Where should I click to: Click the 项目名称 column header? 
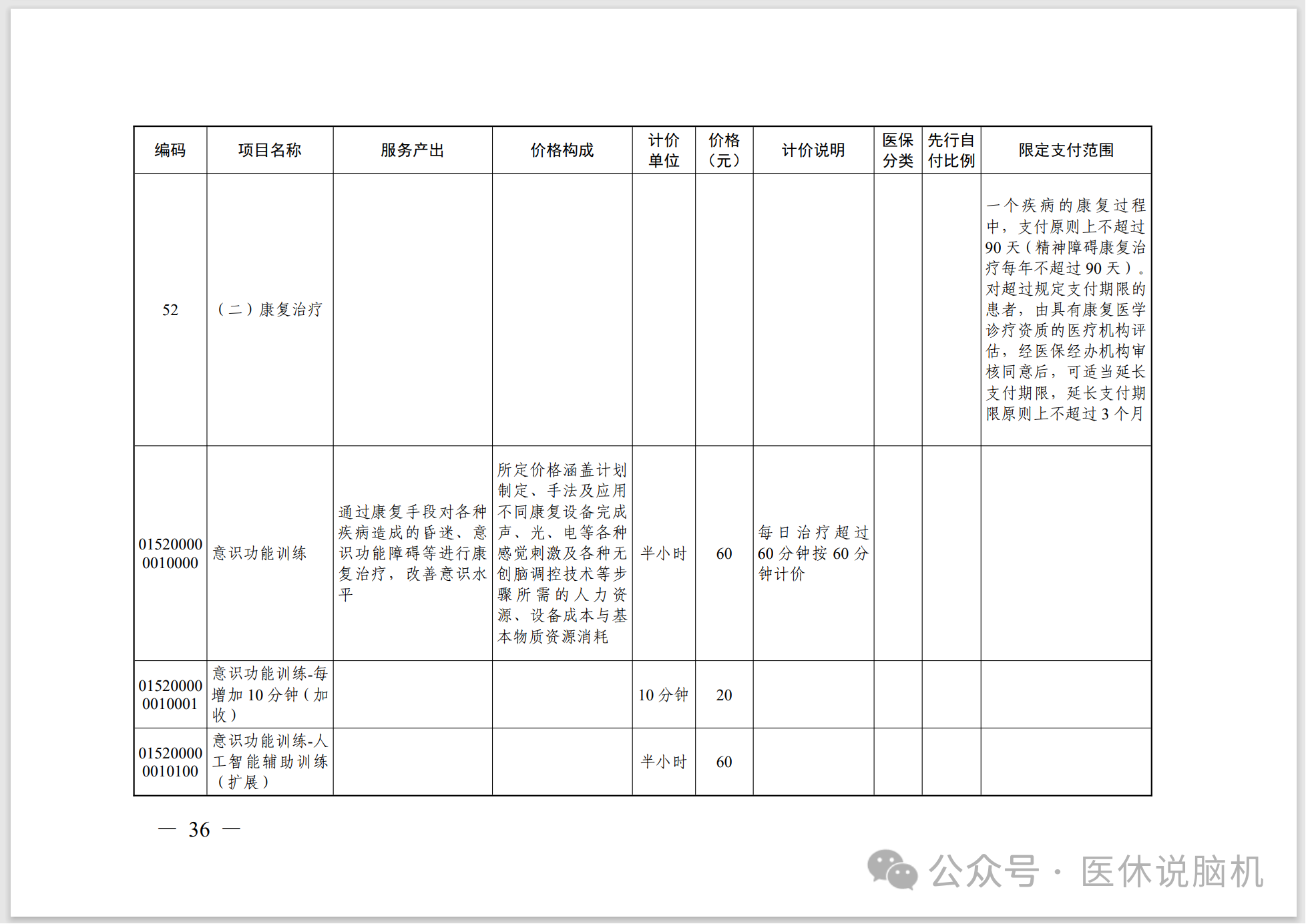[270, 150]
